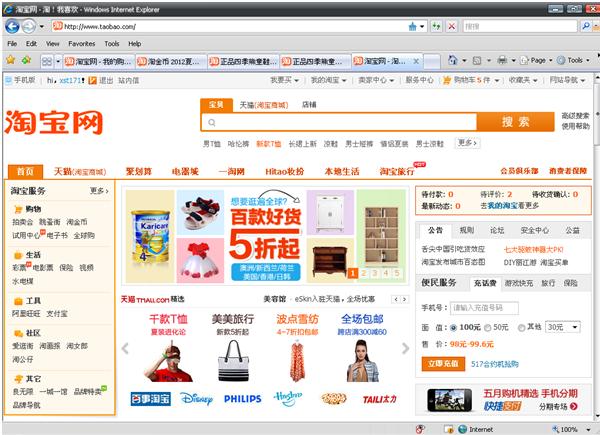Click the Home icon in IE command bar
This screenshot has width=600, height=435.
(x=453, y=60)
